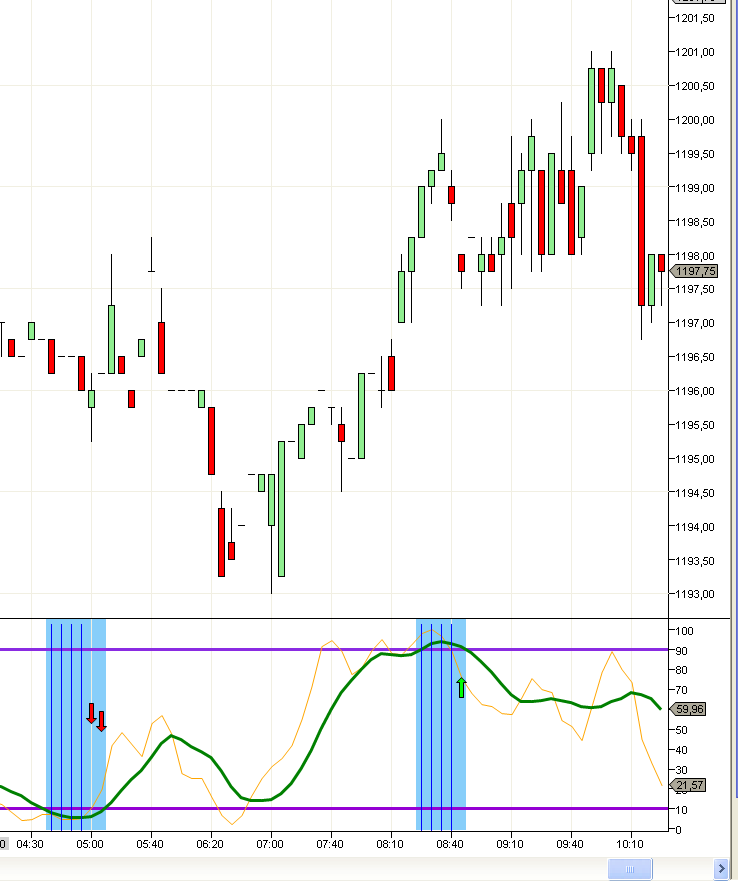This screenshot has height=881, width=738.
Task: Click the 1201,50 price axis label
Action: (695, 19)
